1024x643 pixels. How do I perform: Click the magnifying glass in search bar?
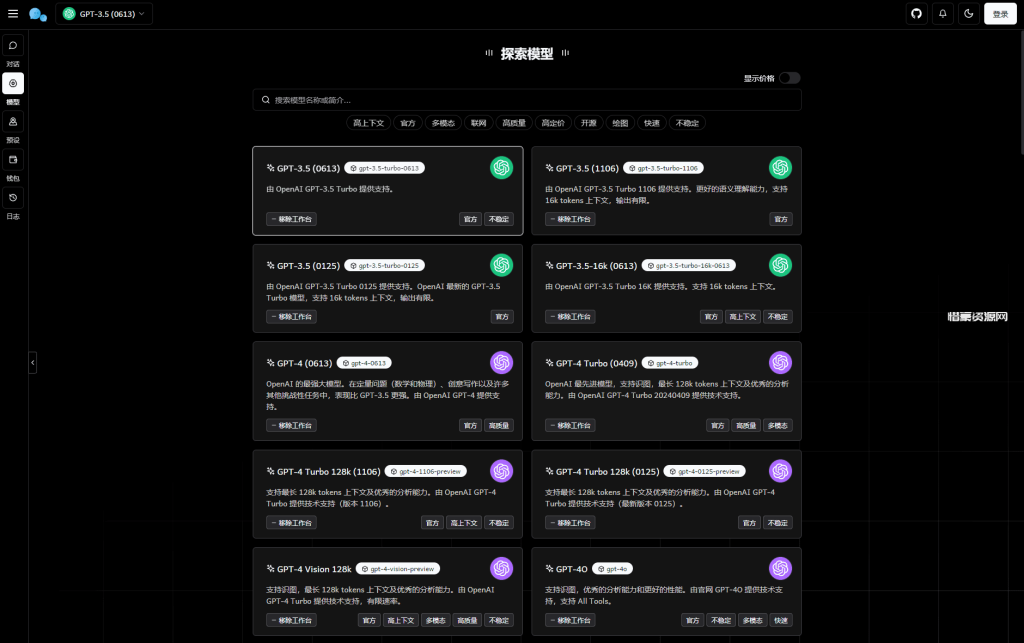coord(265,99)
